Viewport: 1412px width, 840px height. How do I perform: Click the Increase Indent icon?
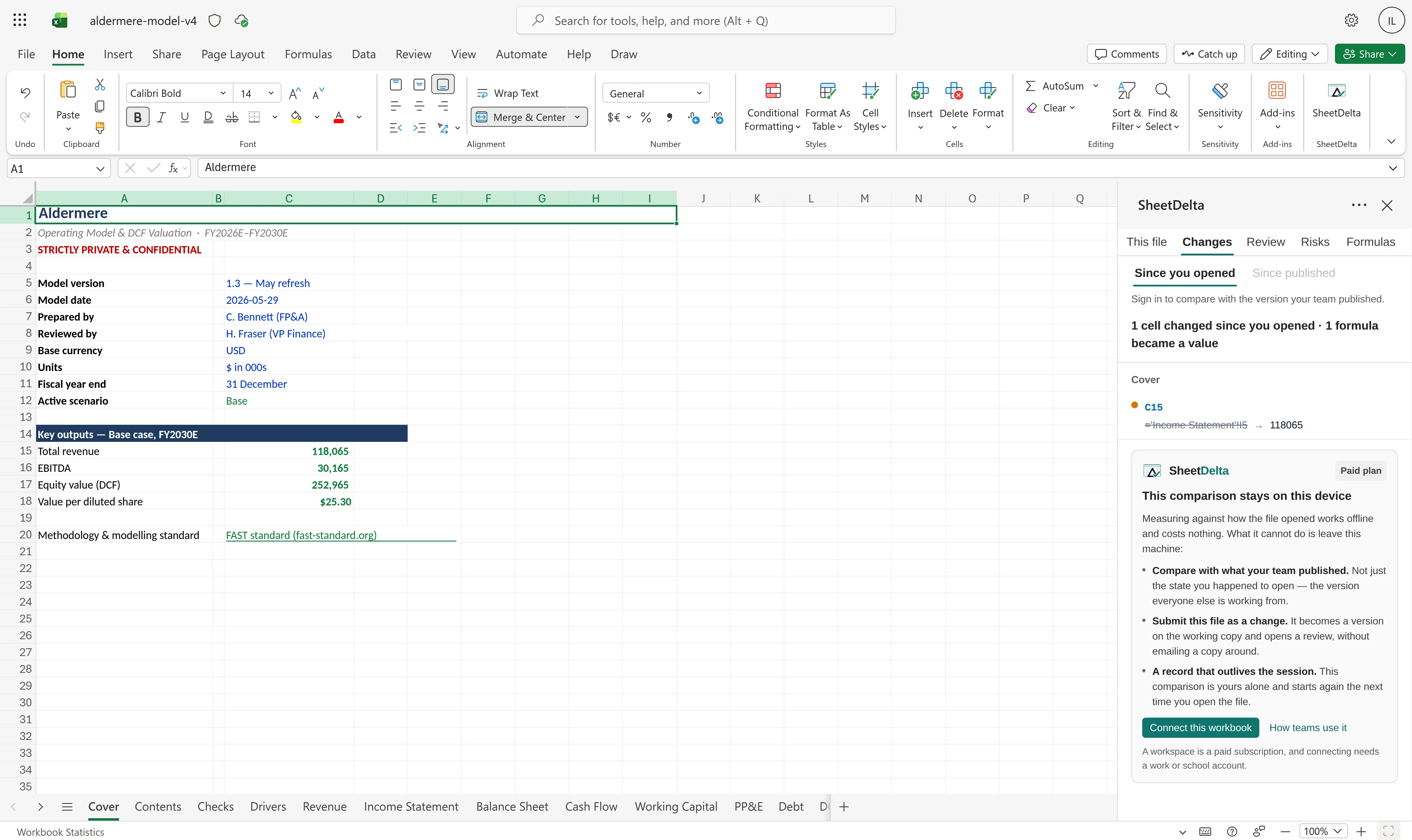(419, 128)
